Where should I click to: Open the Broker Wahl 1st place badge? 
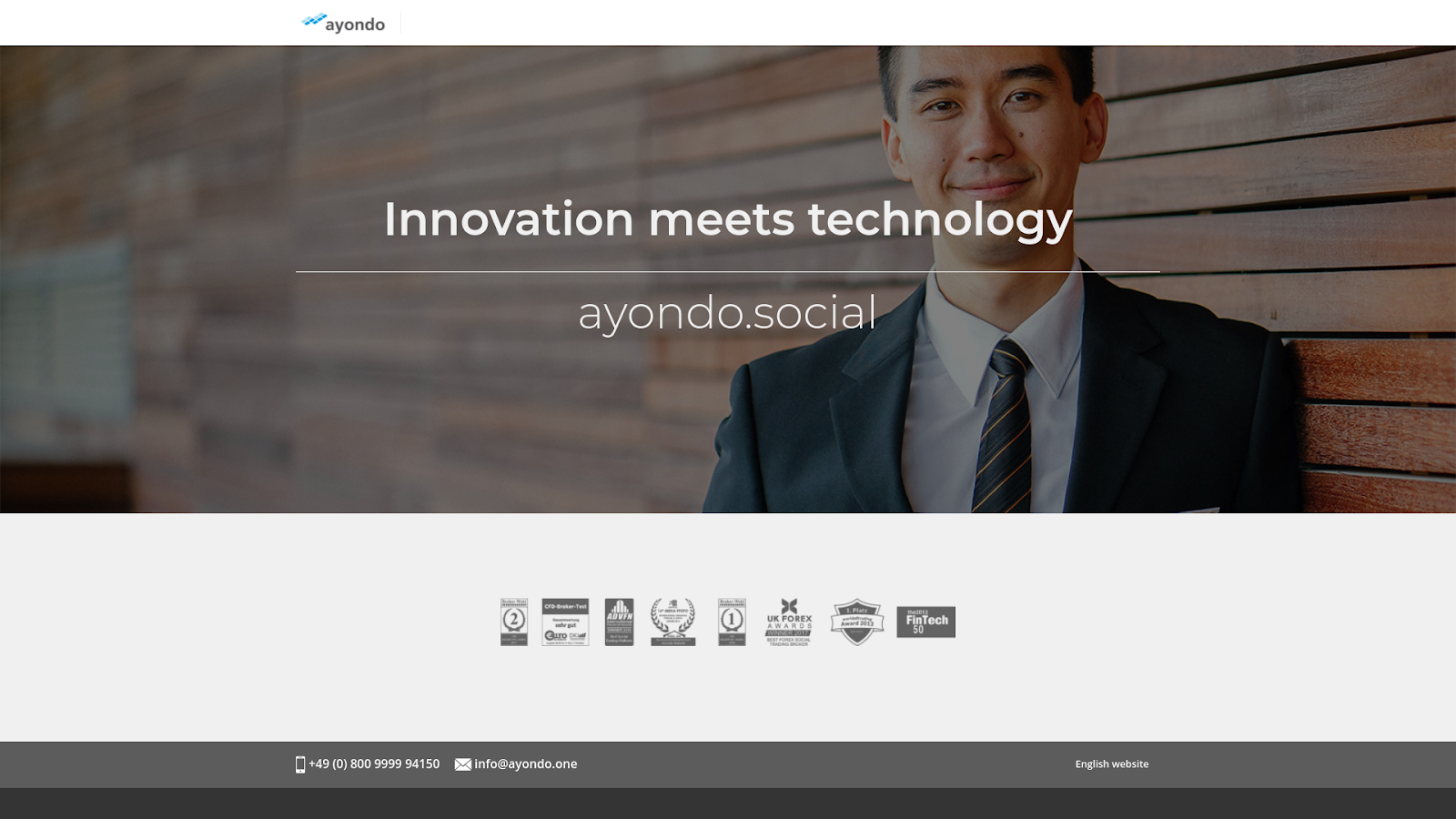coord(732,622)
